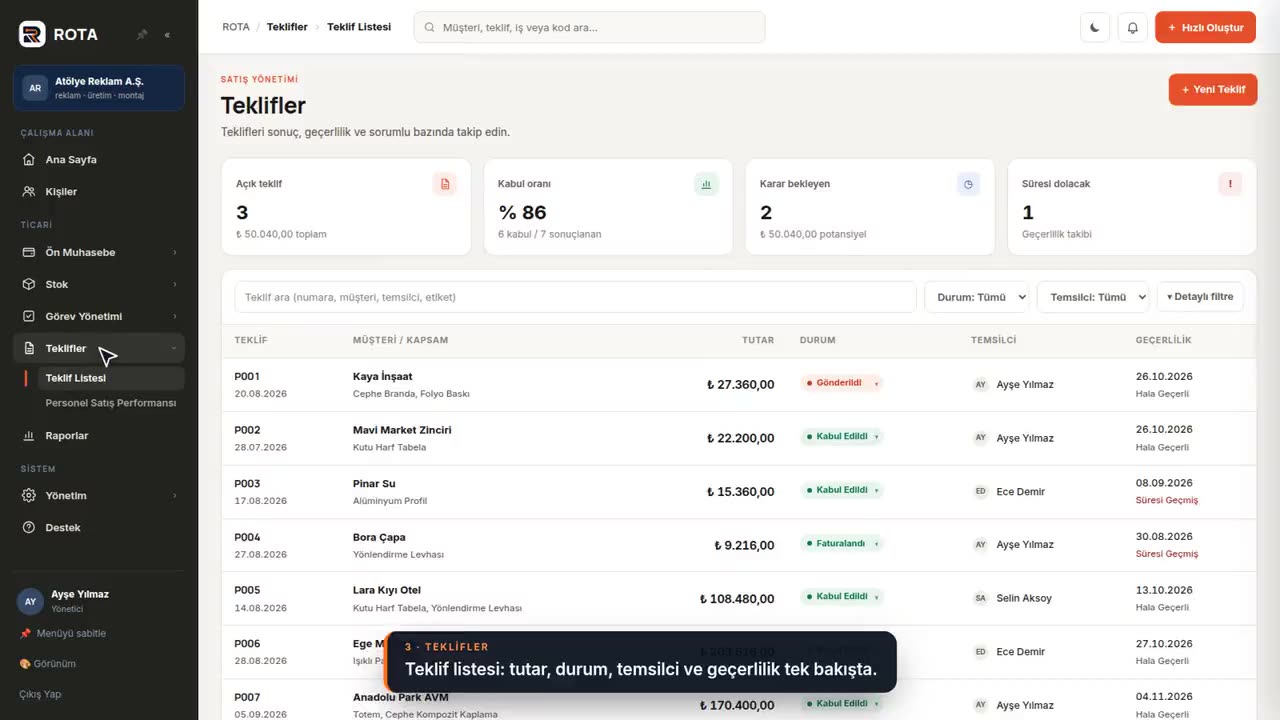Expand the Stok sidebar section
The height and width of the screenshot is (720, 1280).
(x=99, y=285)
